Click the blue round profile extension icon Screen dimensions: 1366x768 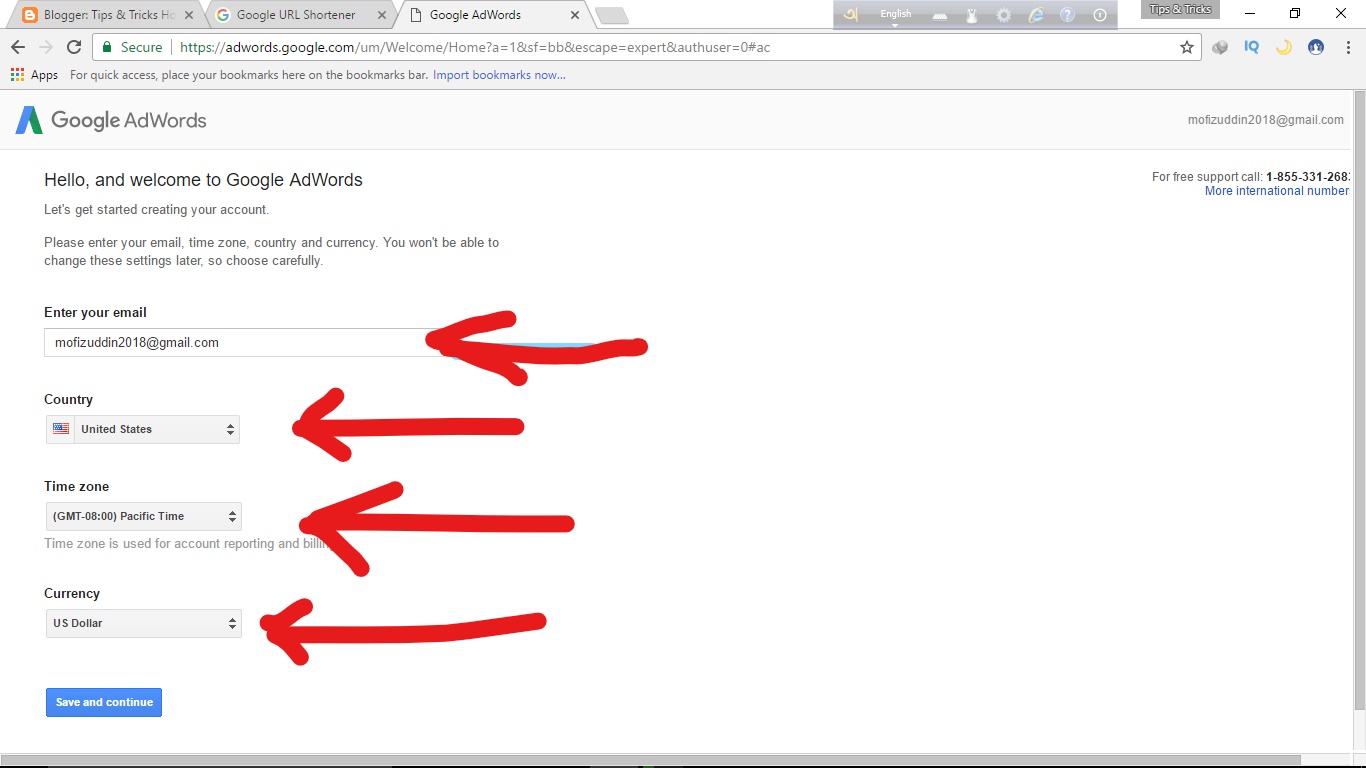click(1316, 47)
